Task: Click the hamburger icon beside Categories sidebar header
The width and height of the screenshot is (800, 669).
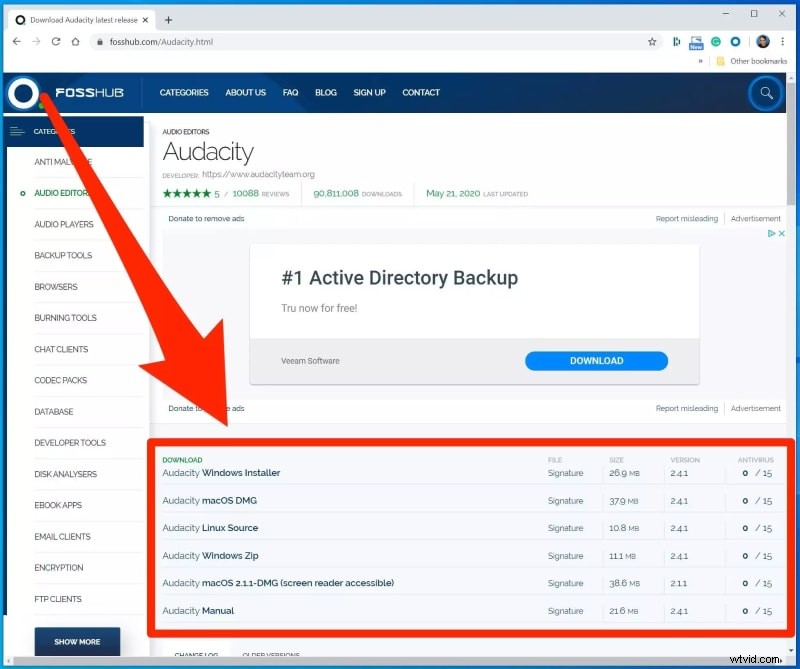Action: coord(16,130)
